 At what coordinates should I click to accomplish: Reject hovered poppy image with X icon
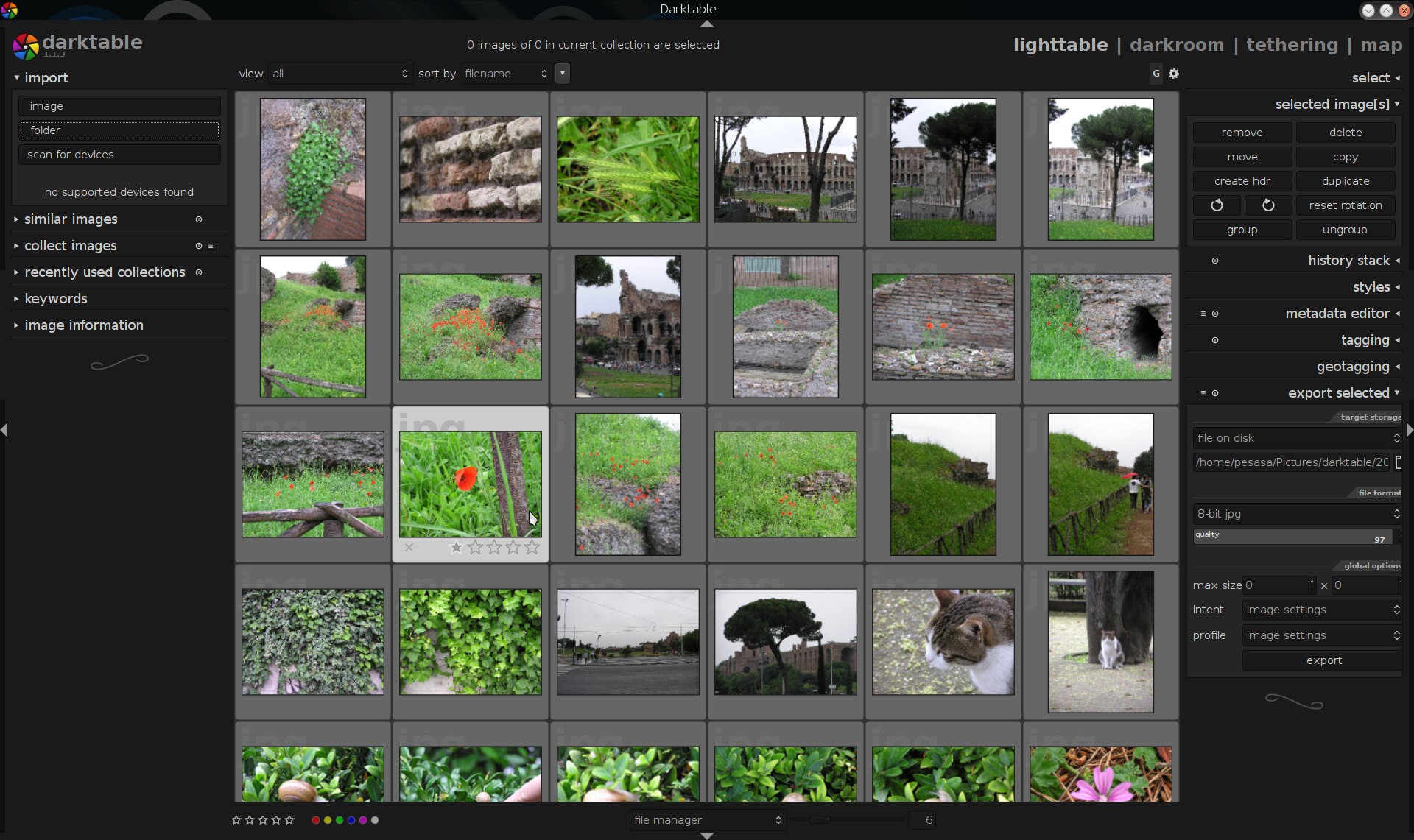point(409,547)
